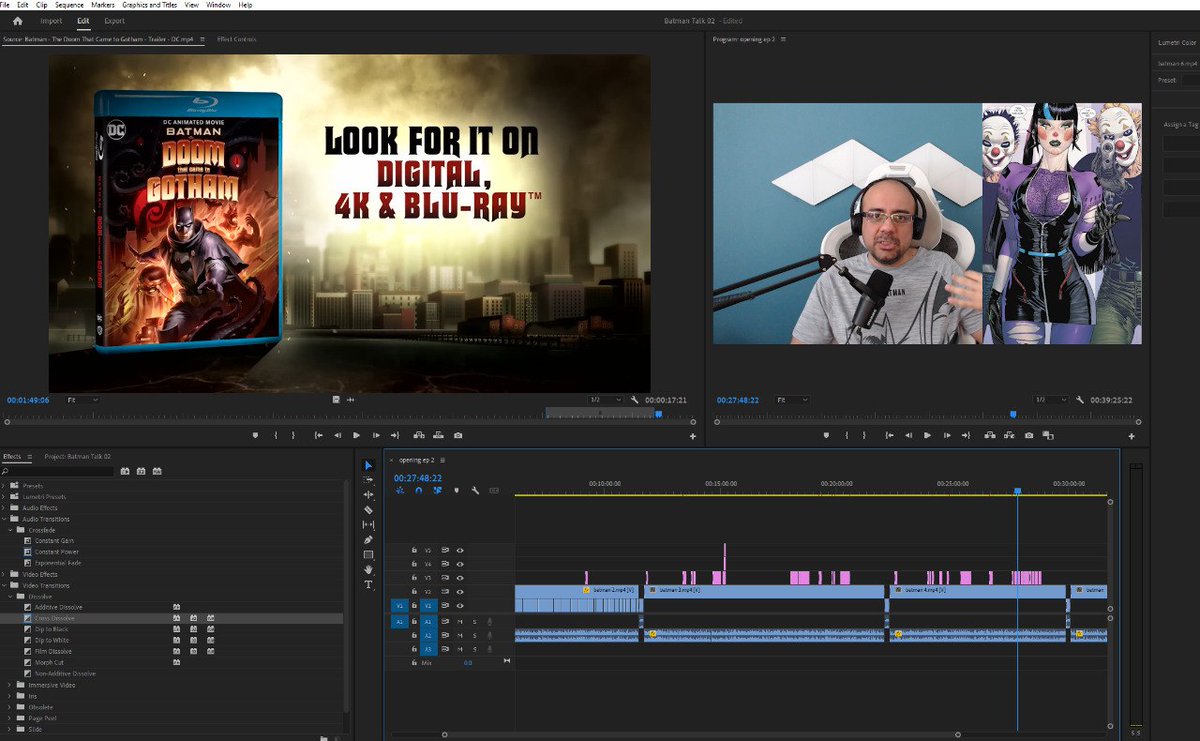Image resolution: width=1200 pixels, height=741 pixels.
Task: Open timeline display settings wrench
Action: pos(475,490)
